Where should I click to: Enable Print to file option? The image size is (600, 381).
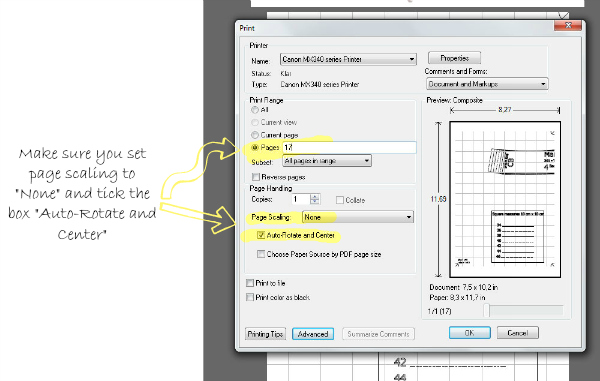tap(250, 283)
